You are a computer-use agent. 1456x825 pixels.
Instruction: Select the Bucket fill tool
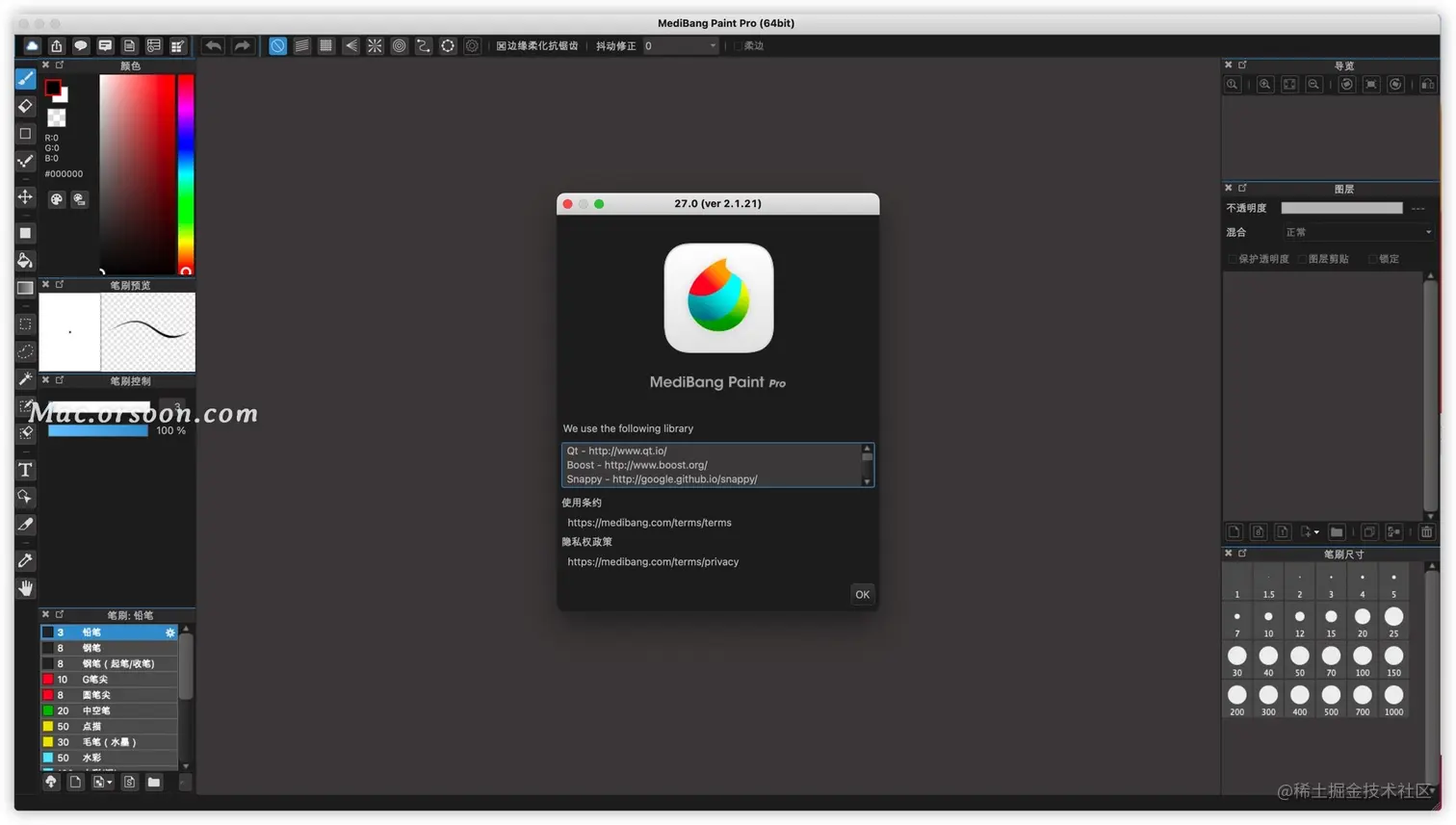pyautogui.click(x=26, y=261)
